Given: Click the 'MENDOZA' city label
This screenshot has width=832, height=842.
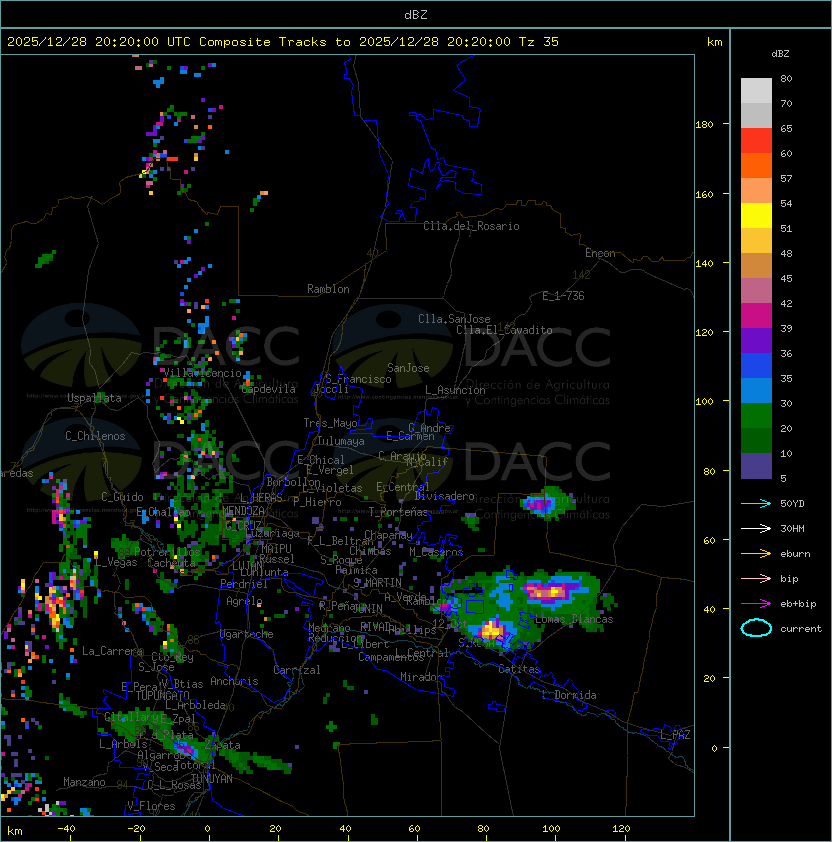Looking at the screenshot, I should [x=243, y=511].
